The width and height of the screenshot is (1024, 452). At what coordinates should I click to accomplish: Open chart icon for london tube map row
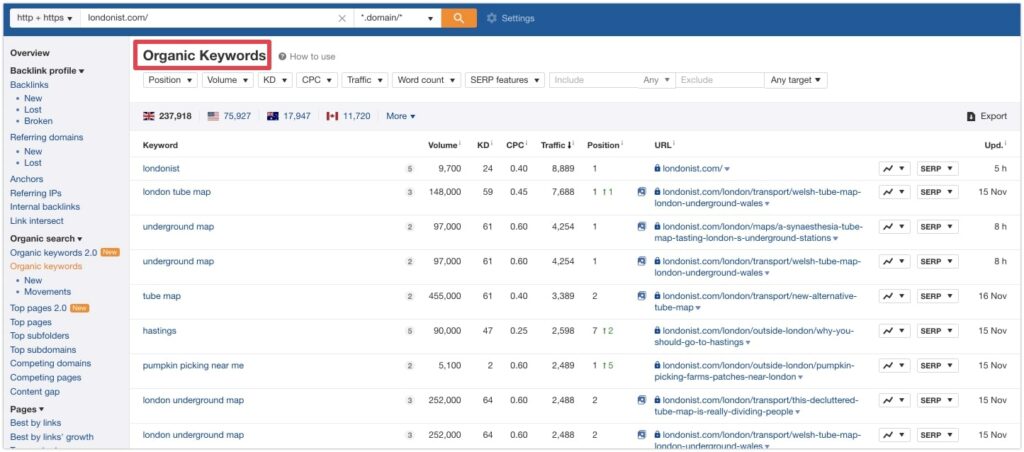(894, 192)
